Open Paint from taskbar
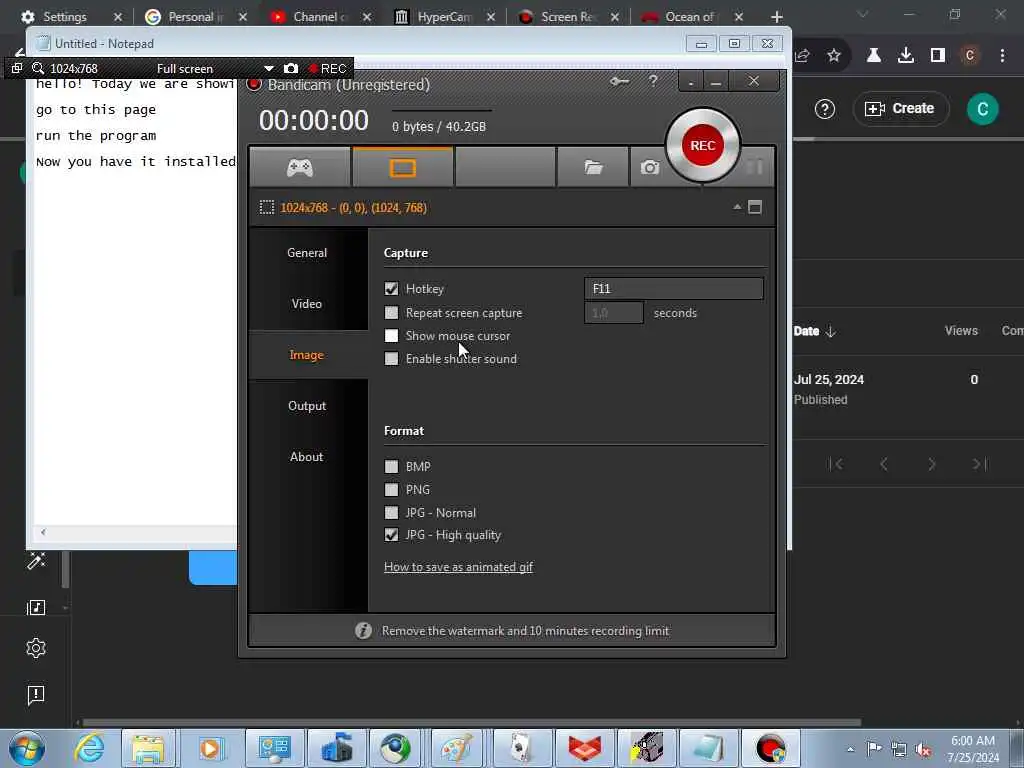Image resolution: width=1024 pixels, height=768 pixels. (x=458, y=748)
